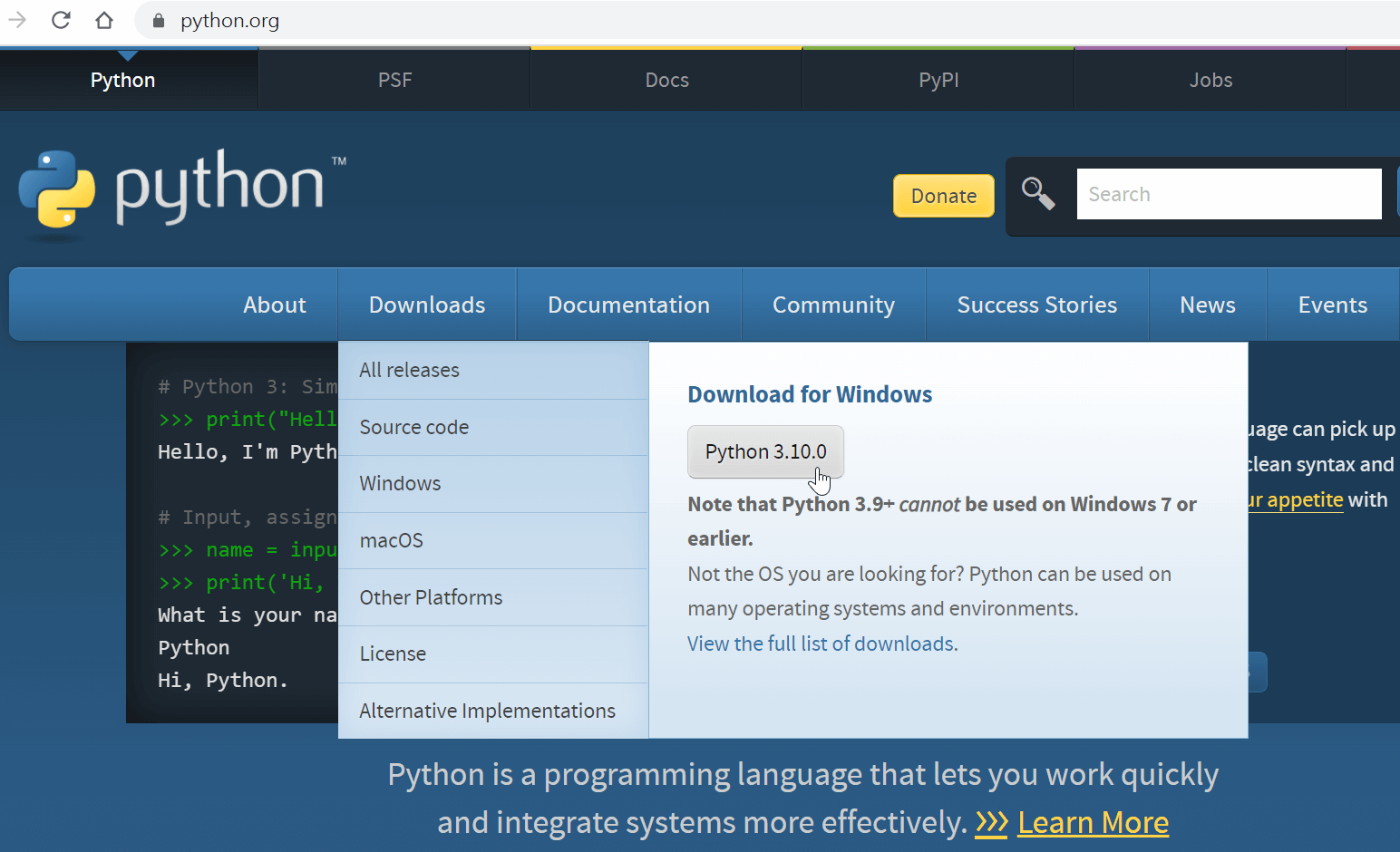
Task: Click the magnifying glass search icon
Action: click(x=1038, y=193)
